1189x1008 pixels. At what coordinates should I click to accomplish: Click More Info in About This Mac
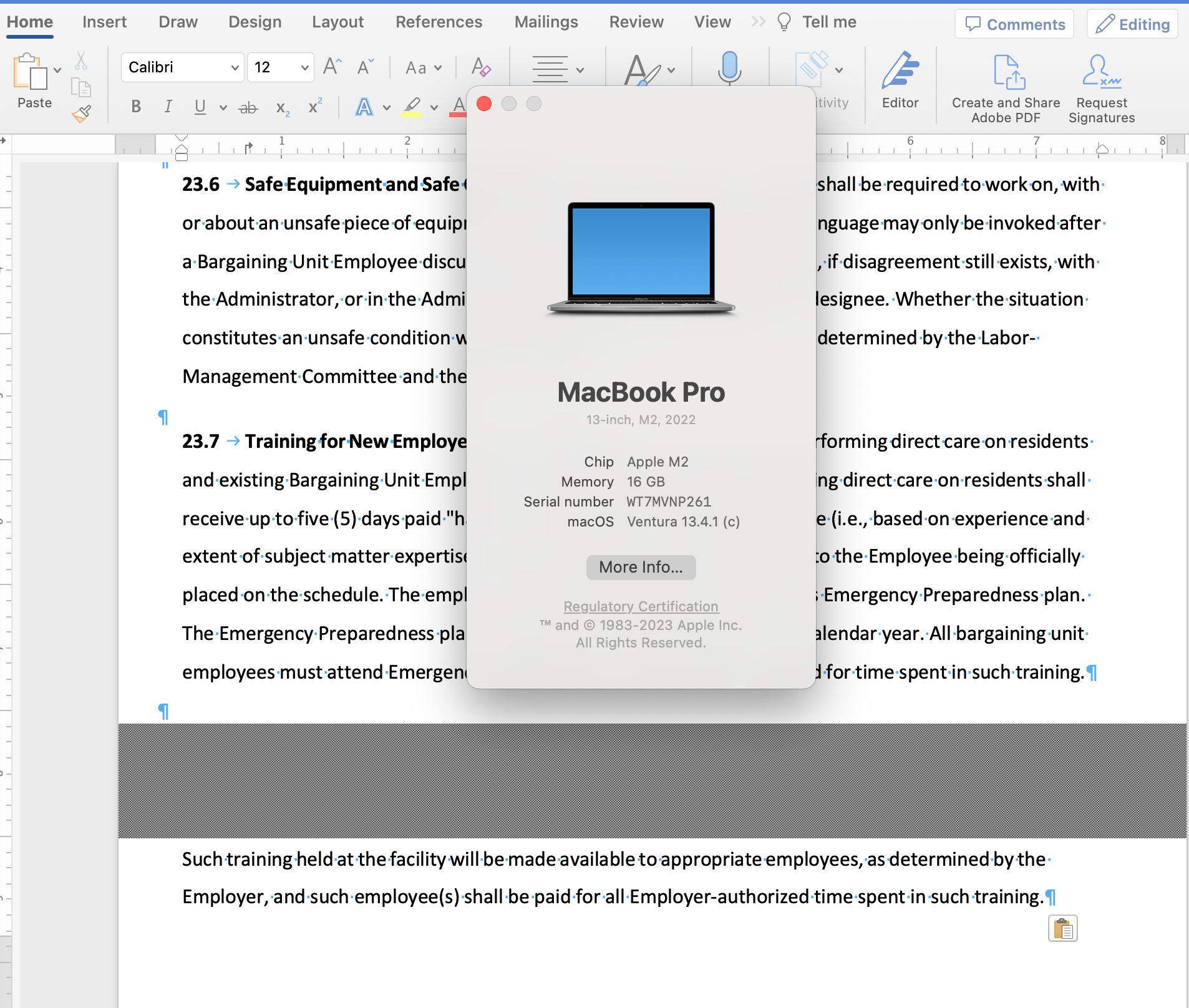(641, 567)
